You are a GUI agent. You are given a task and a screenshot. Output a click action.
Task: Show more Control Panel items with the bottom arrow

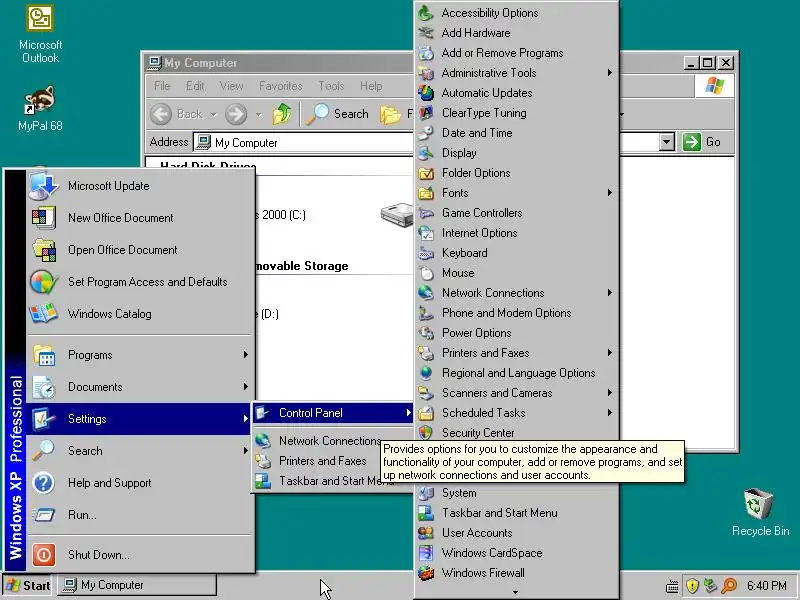[x=515, y=592]
